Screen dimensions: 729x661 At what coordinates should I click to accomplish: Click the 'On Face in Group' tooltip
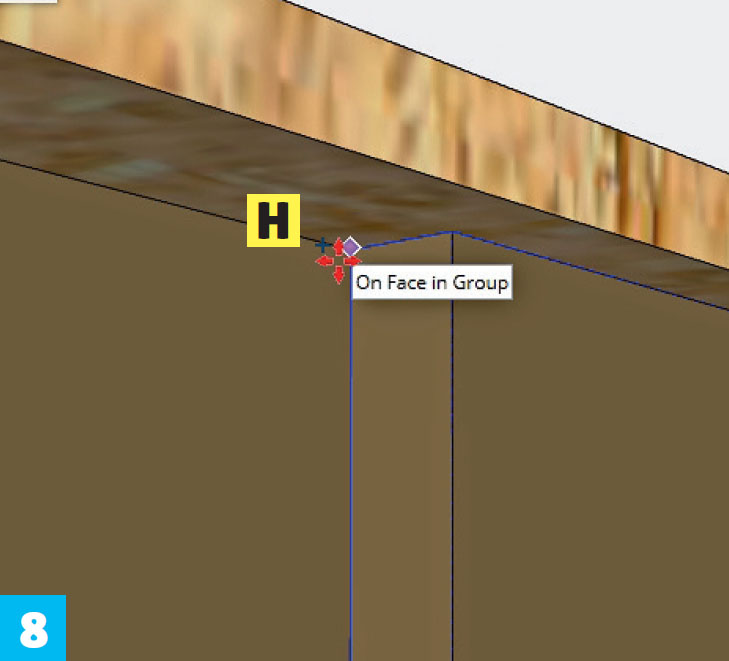[x=432, y=282]
